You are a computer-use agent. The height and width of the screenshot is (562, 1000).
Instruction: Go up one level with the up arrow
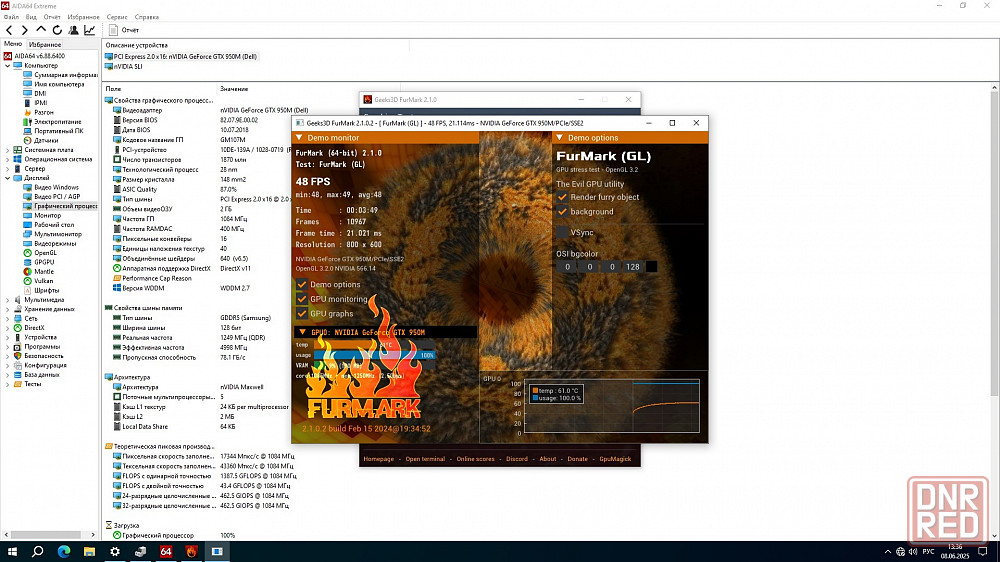[x=41, y=29]
